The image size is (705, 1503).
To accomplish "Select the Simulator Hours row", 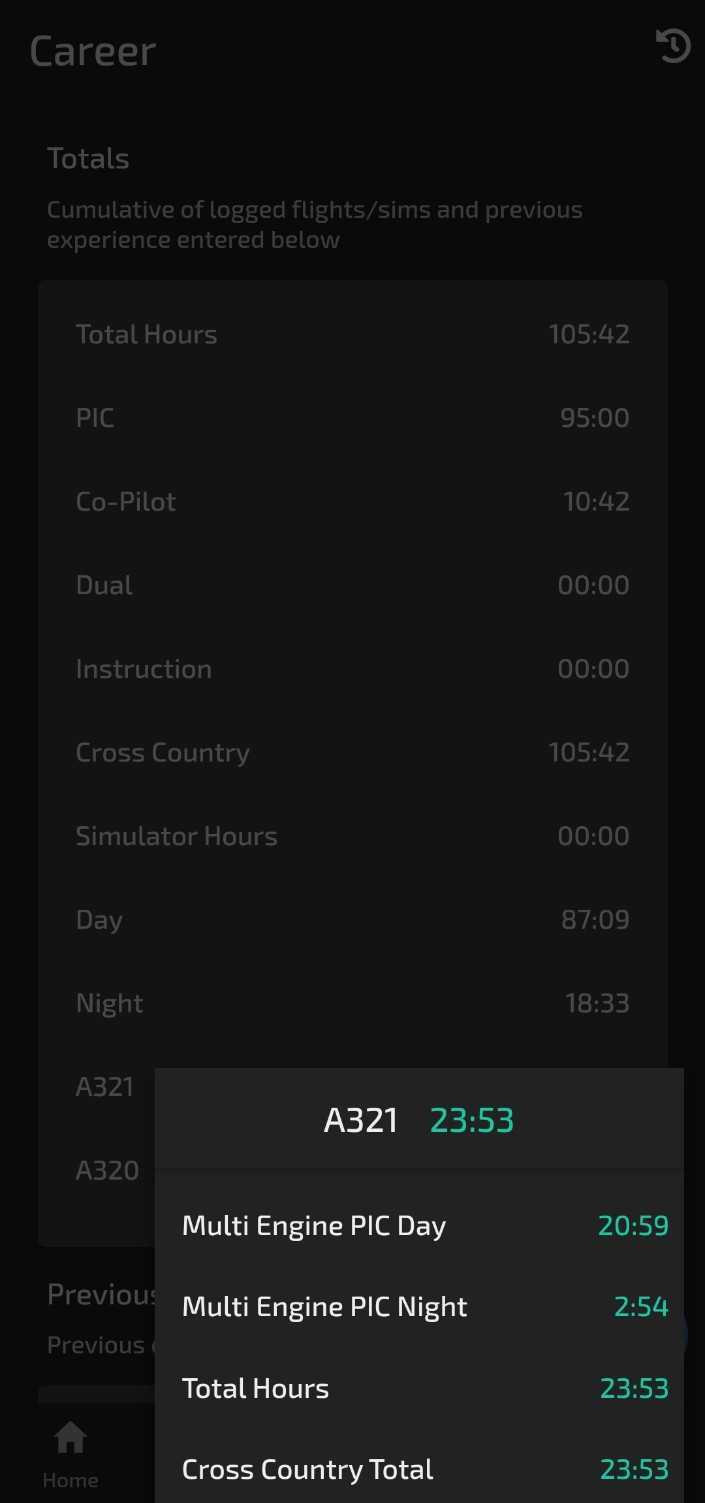I will click(x=352, y=836).
